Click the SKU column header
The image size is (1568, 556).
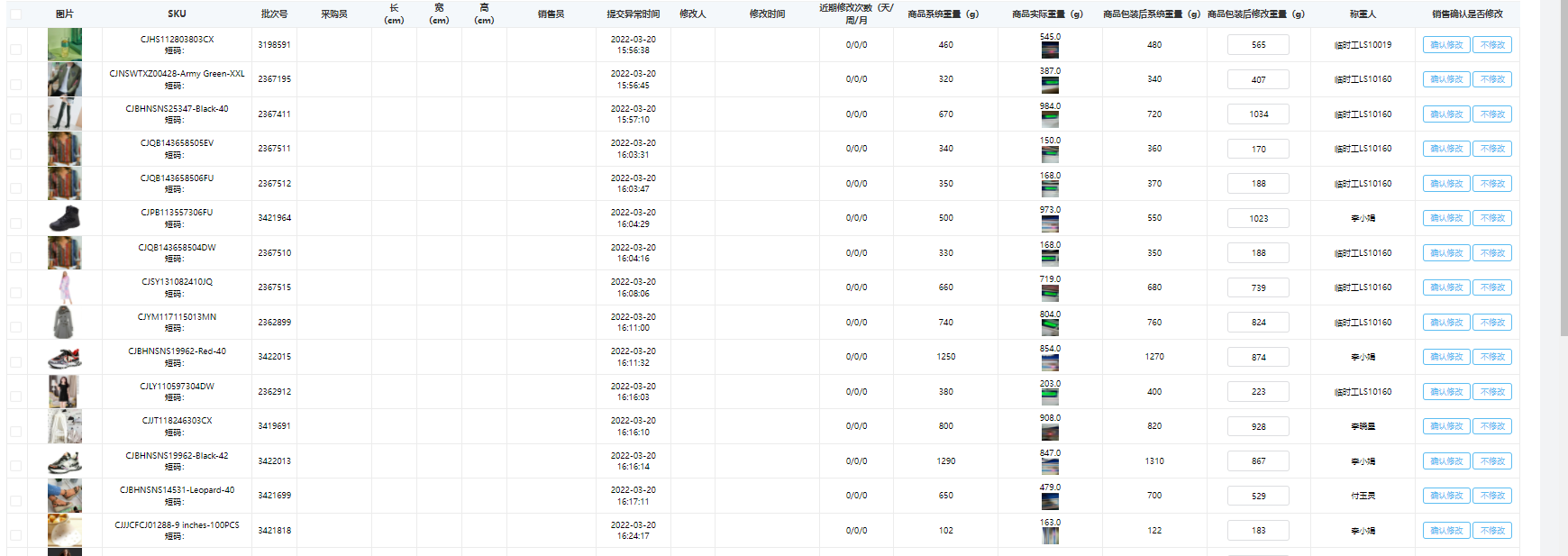coord(177,14)
